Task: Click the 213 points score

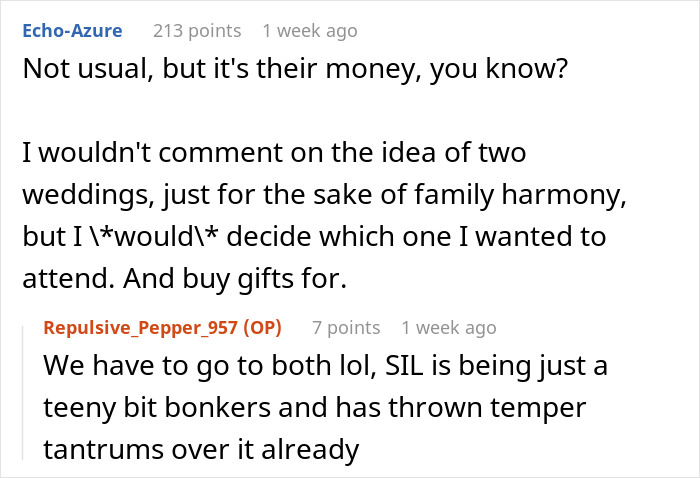Action: [196, 31]
